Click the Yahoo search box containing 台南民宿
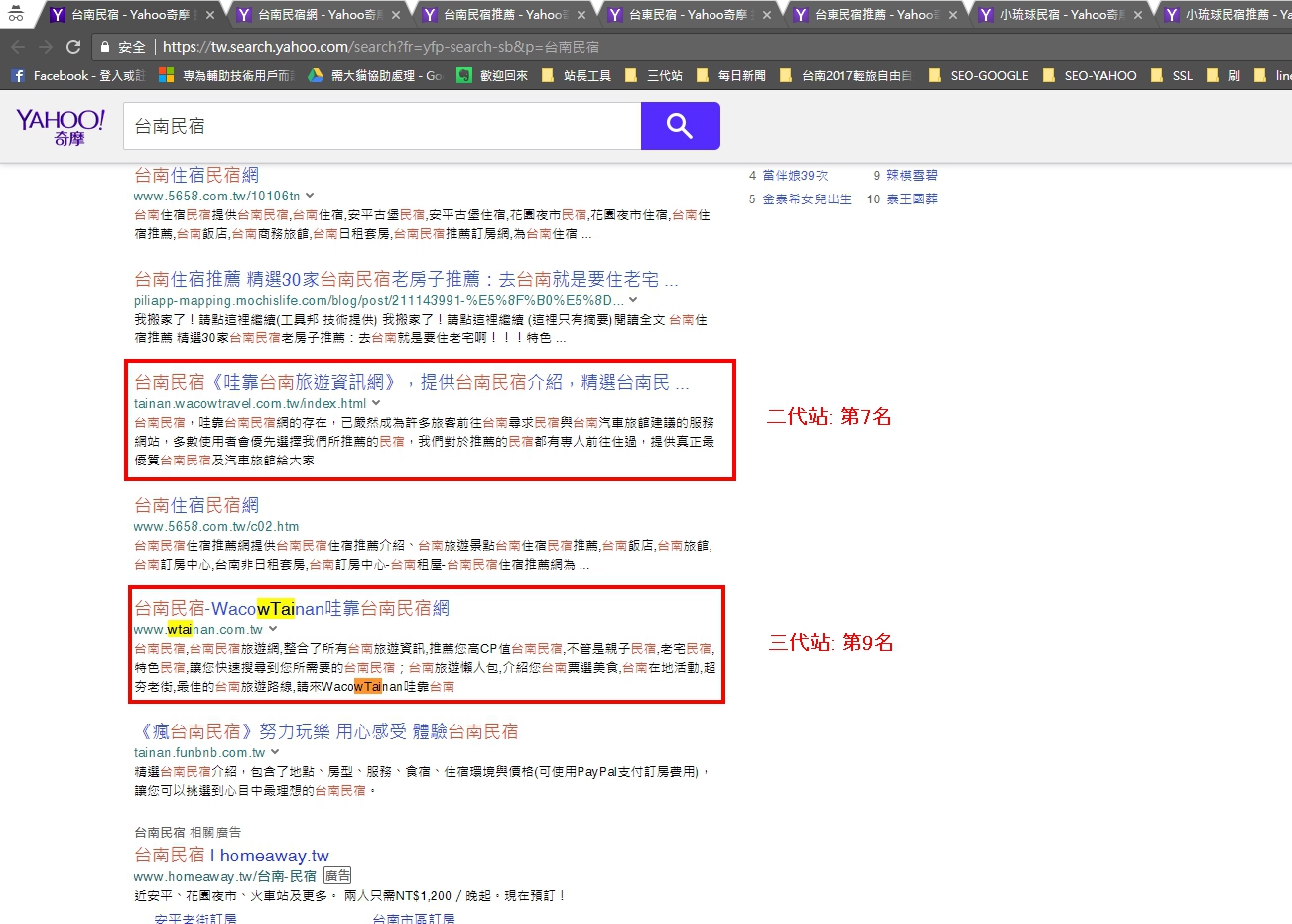Viewport: 1292px width, 924px height. pyautogui.click(x=382, y=126)
